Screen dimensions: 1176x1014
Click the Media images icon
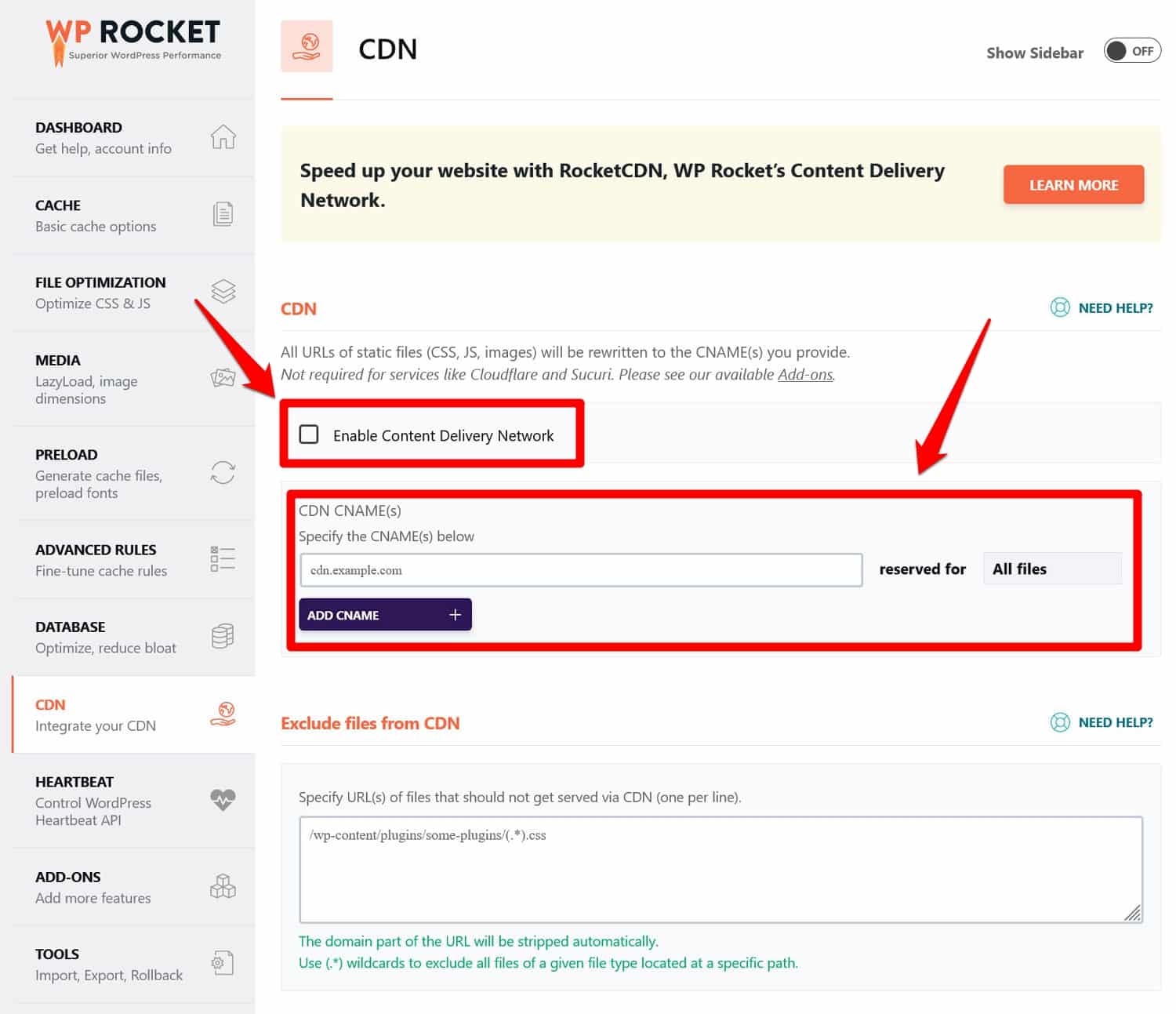(223, 378)
